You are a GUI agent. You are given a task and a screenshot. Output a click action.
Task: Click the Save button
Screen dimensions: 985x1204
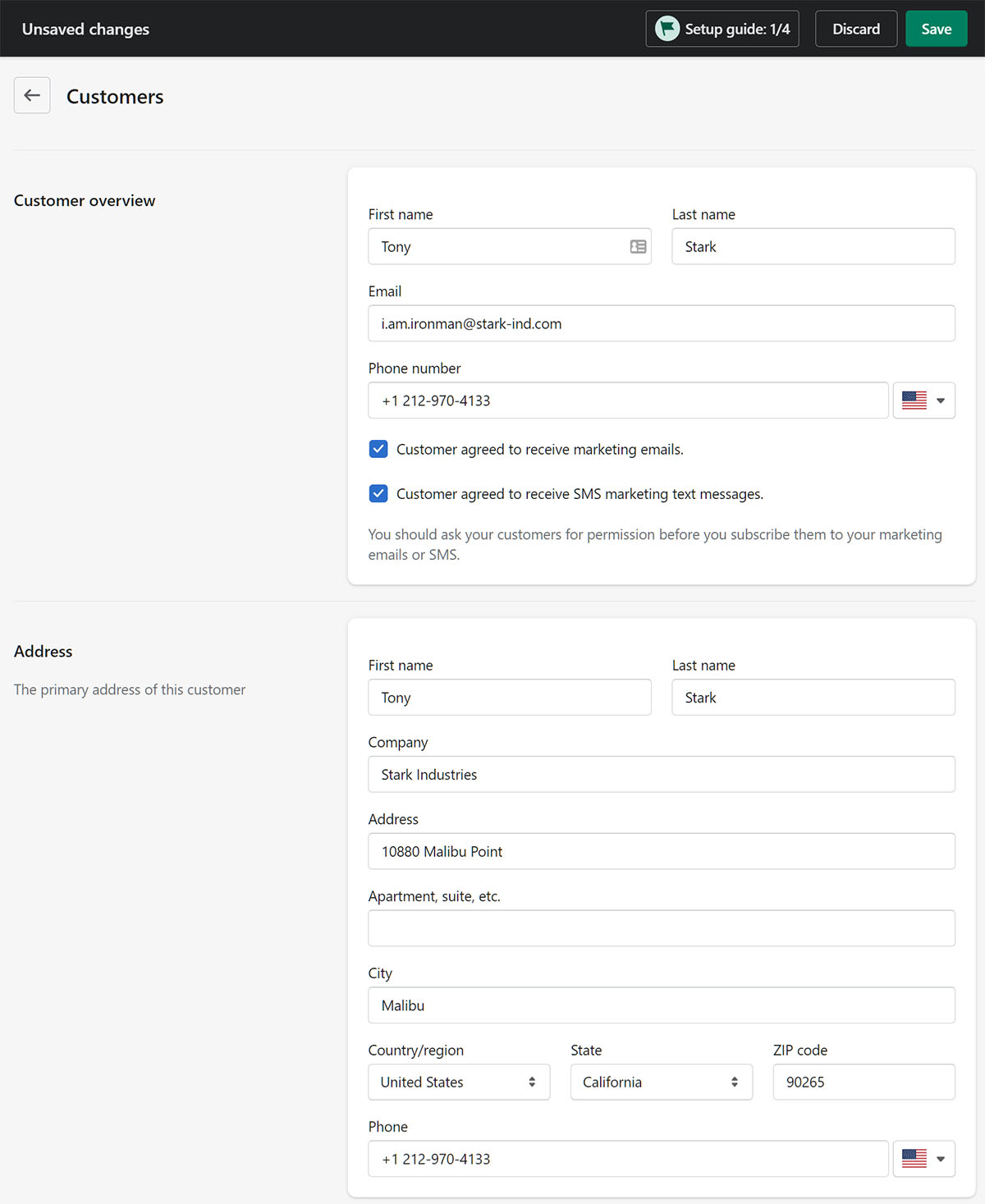937,29
